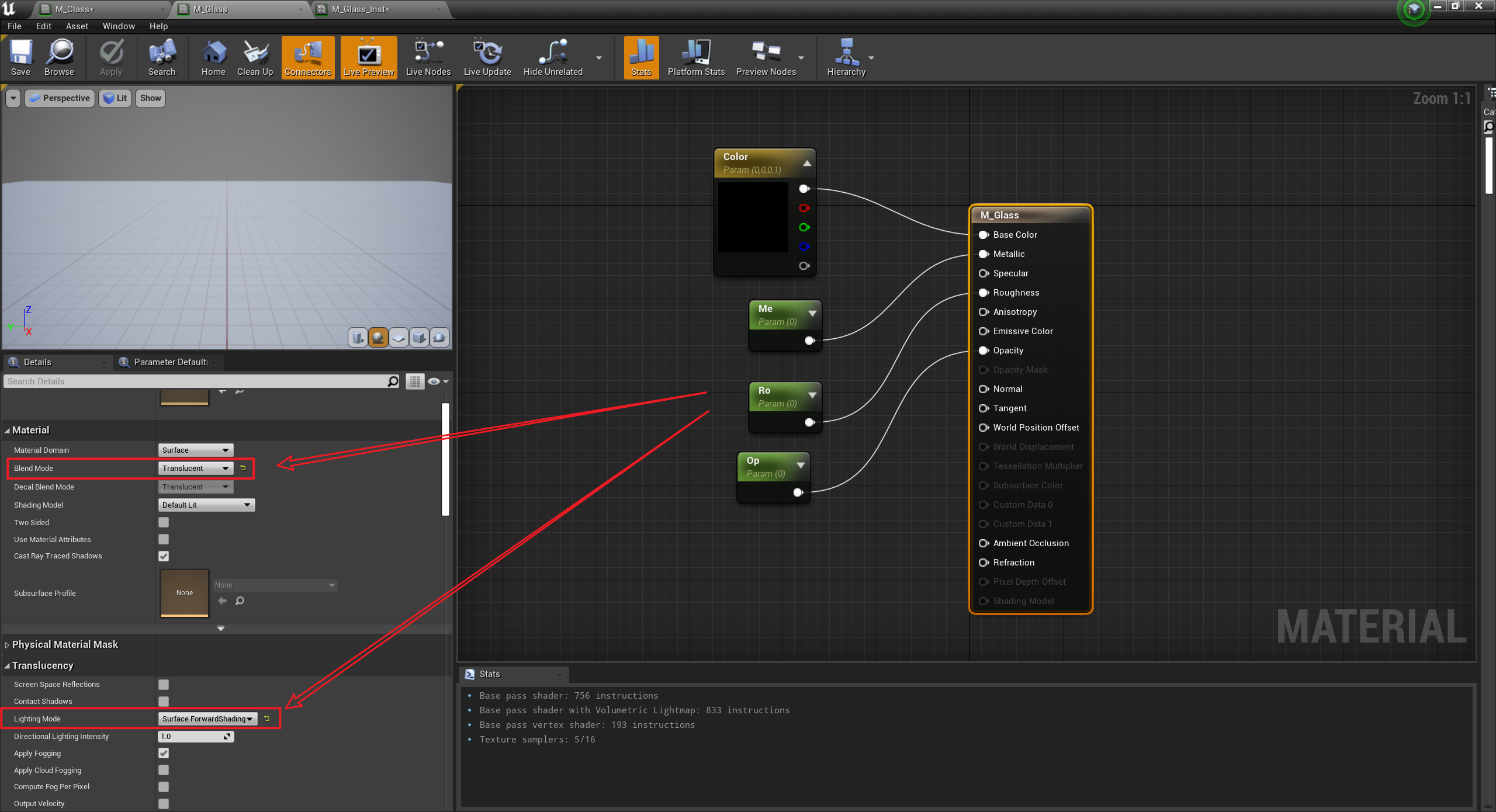Image resolution: width=1496 pixels, height=812 pixels.
Task: Switch to the M_Glass_Inst tab
Action: point(359,9)
